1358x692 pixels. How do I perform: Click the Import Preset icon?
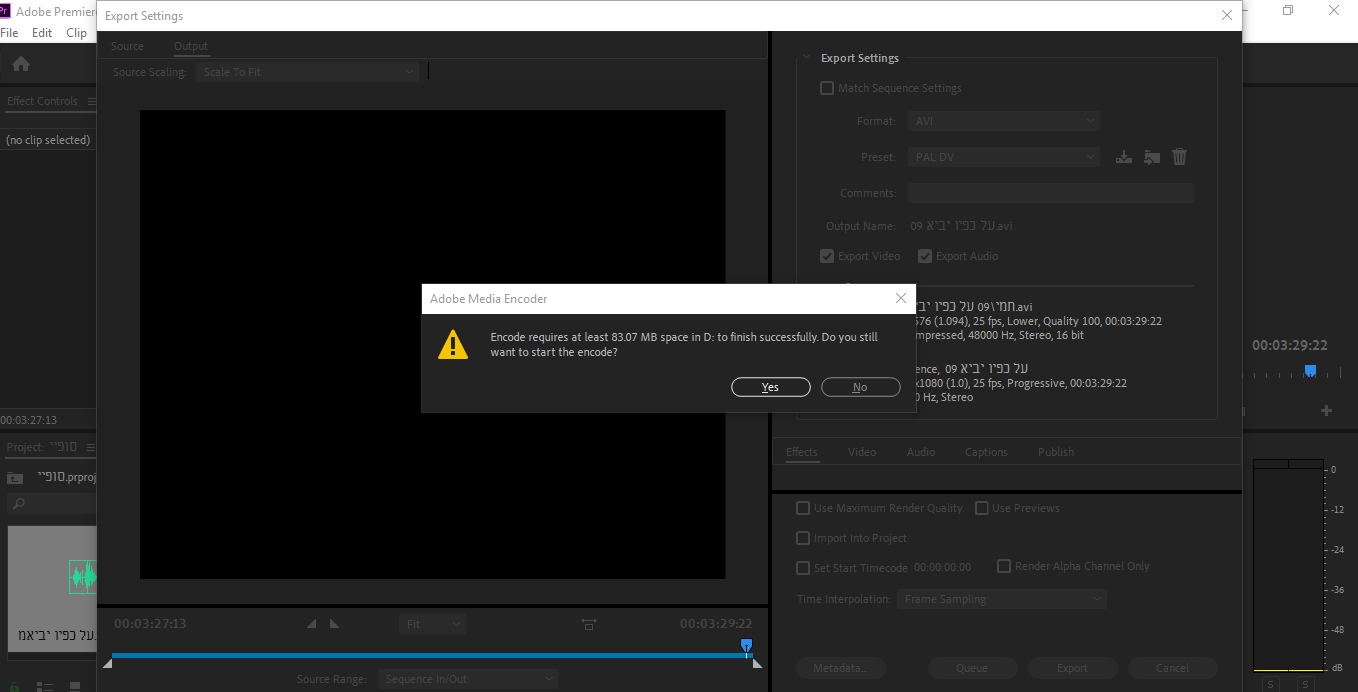pyautogui.click(x=1152, y=157)
